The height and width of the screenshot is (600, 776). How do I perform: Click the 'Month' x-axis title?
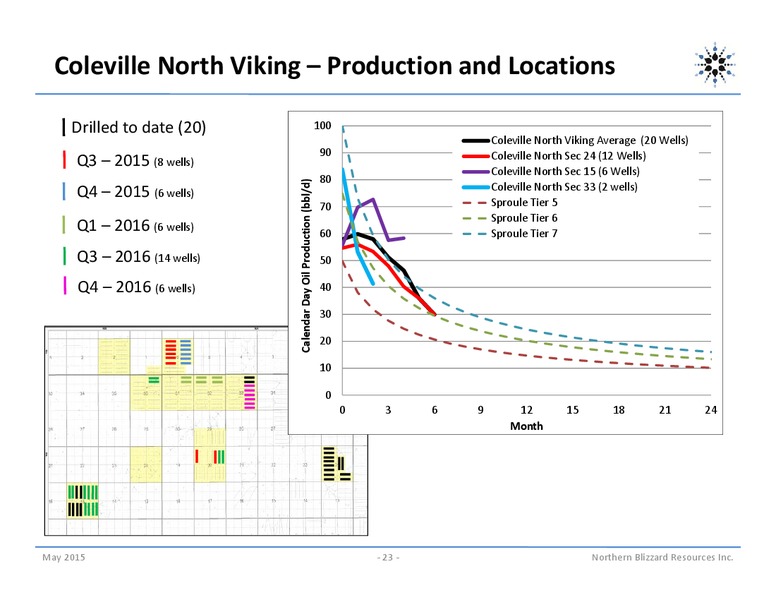(527, 426)
